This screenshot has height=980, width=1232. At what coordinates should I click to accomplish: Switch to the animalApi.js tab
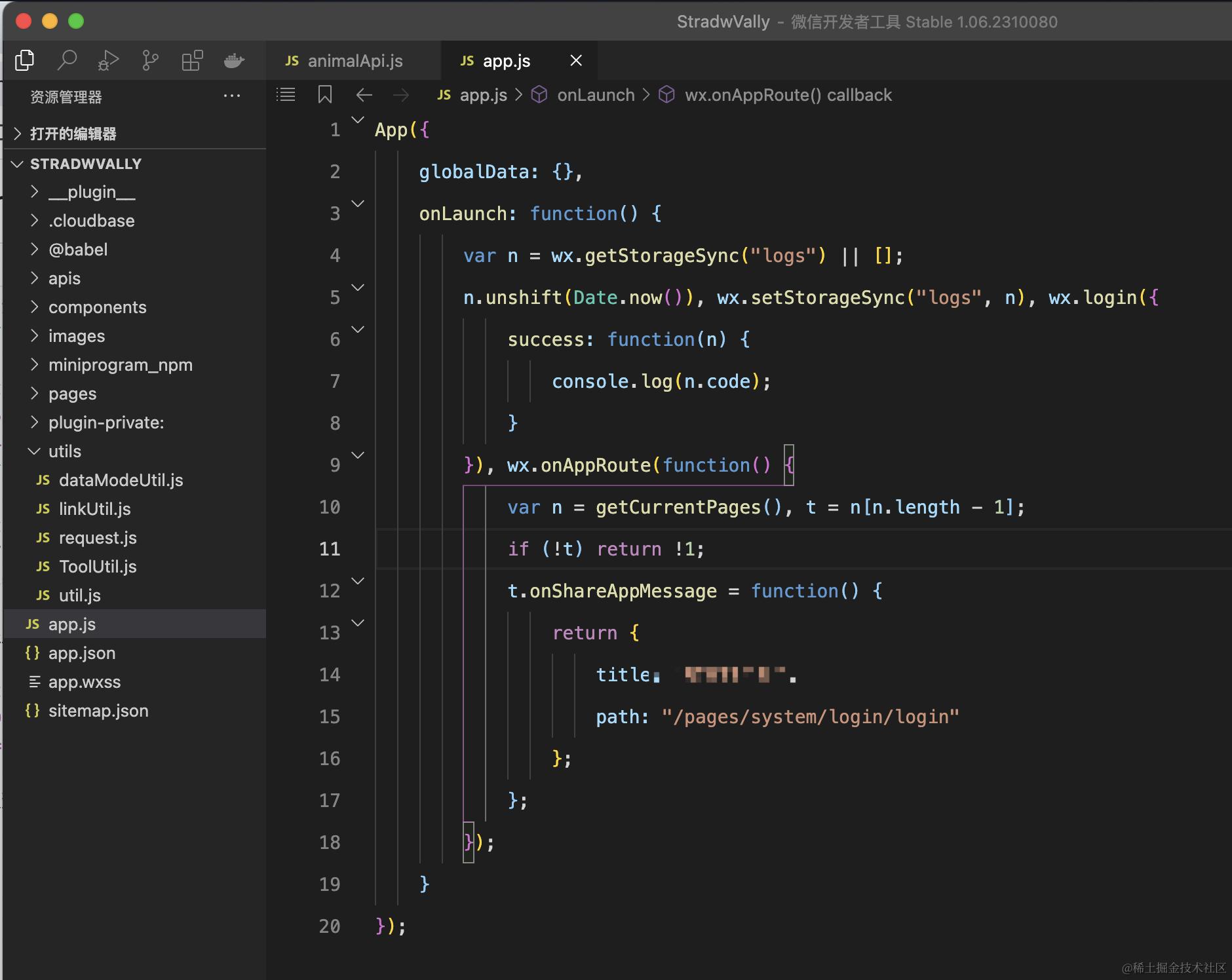point(355,61)
